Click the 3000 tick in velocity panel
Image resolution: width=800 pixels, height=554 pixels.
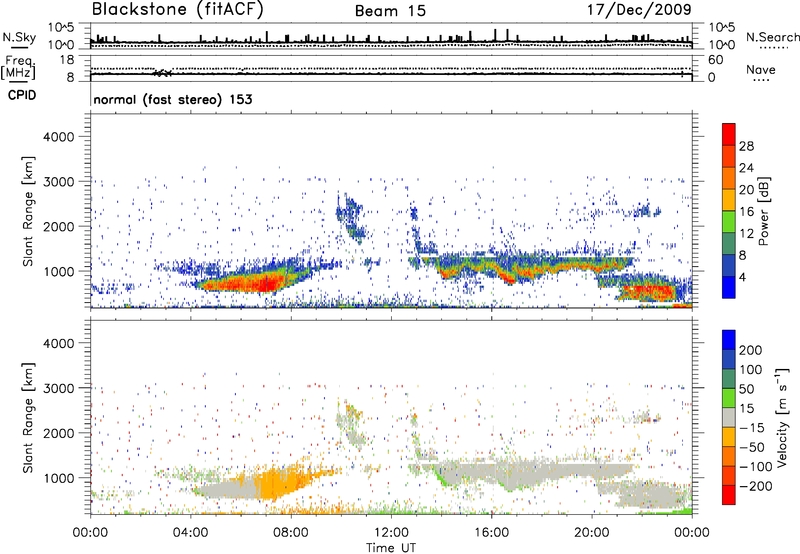click(58, 388)
